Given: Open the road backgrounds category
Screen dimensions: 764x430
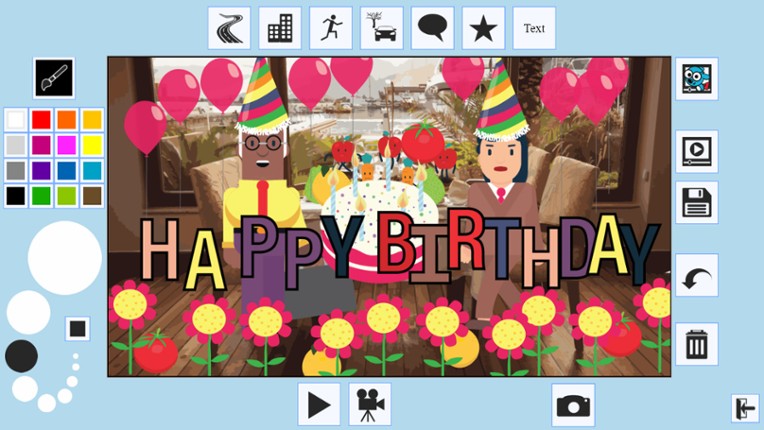Looking at the screenshot, I should [x=229, y=28].
